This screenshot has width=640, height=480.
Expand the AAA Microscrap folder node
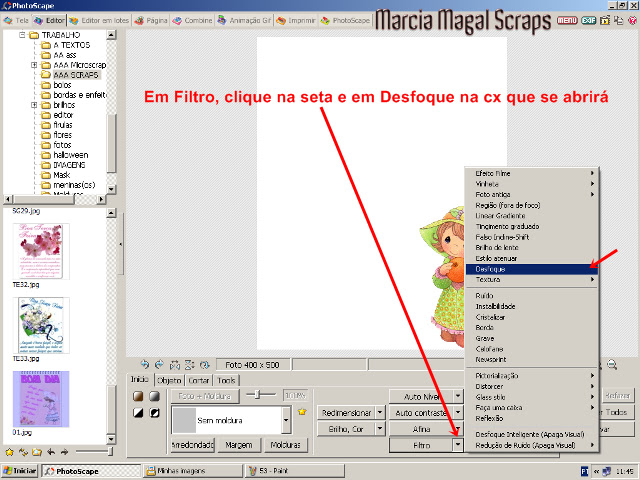point(34,65)
